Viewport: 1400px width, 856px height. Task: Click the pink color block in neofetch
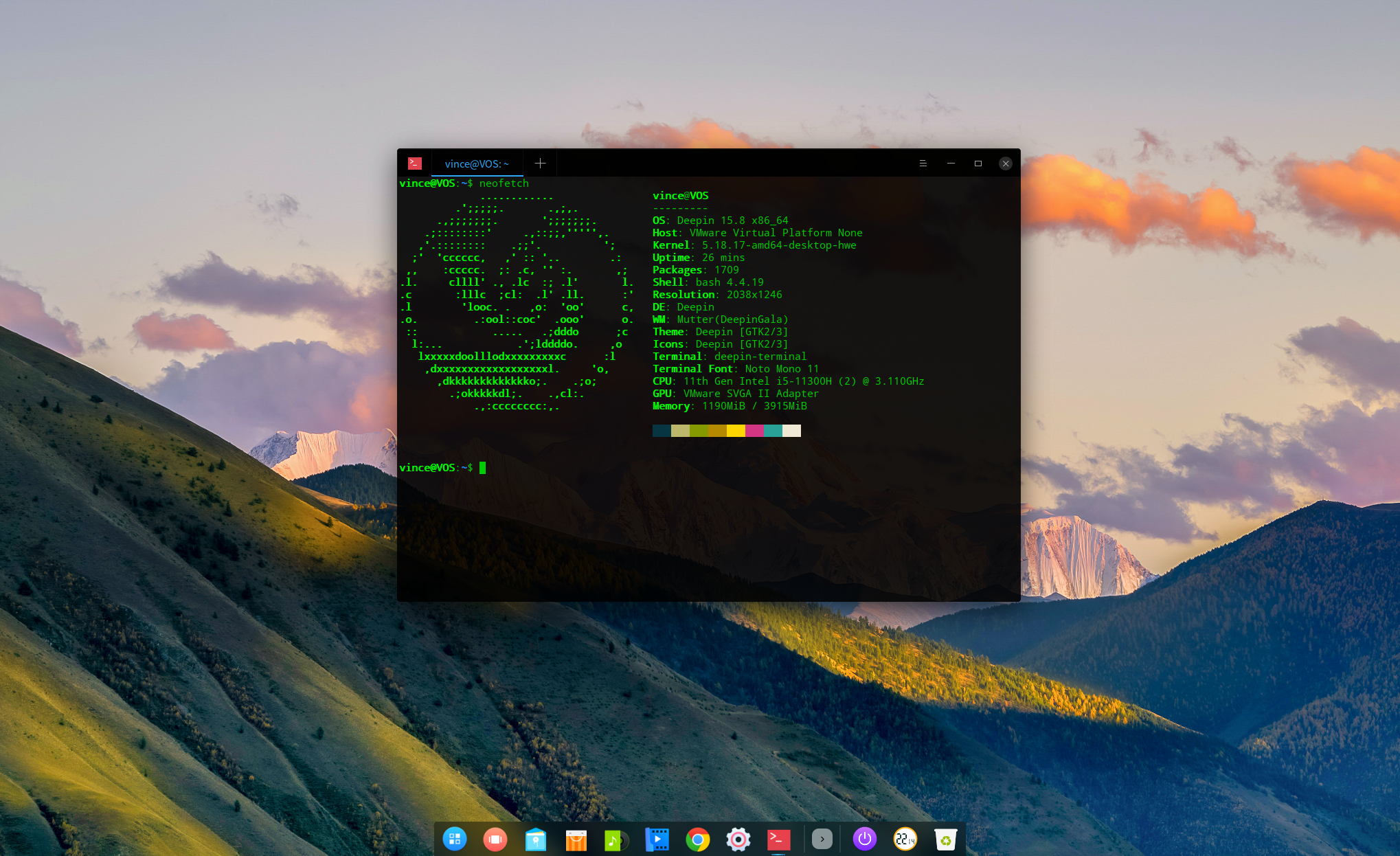tap(754, 431)
